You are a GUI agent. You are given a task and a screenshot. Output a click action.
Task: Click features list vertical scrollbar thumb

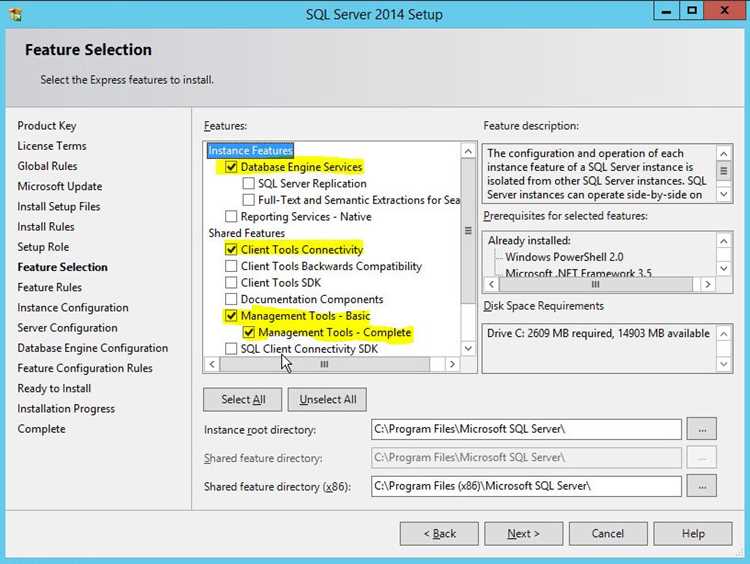tap(468, 231)
